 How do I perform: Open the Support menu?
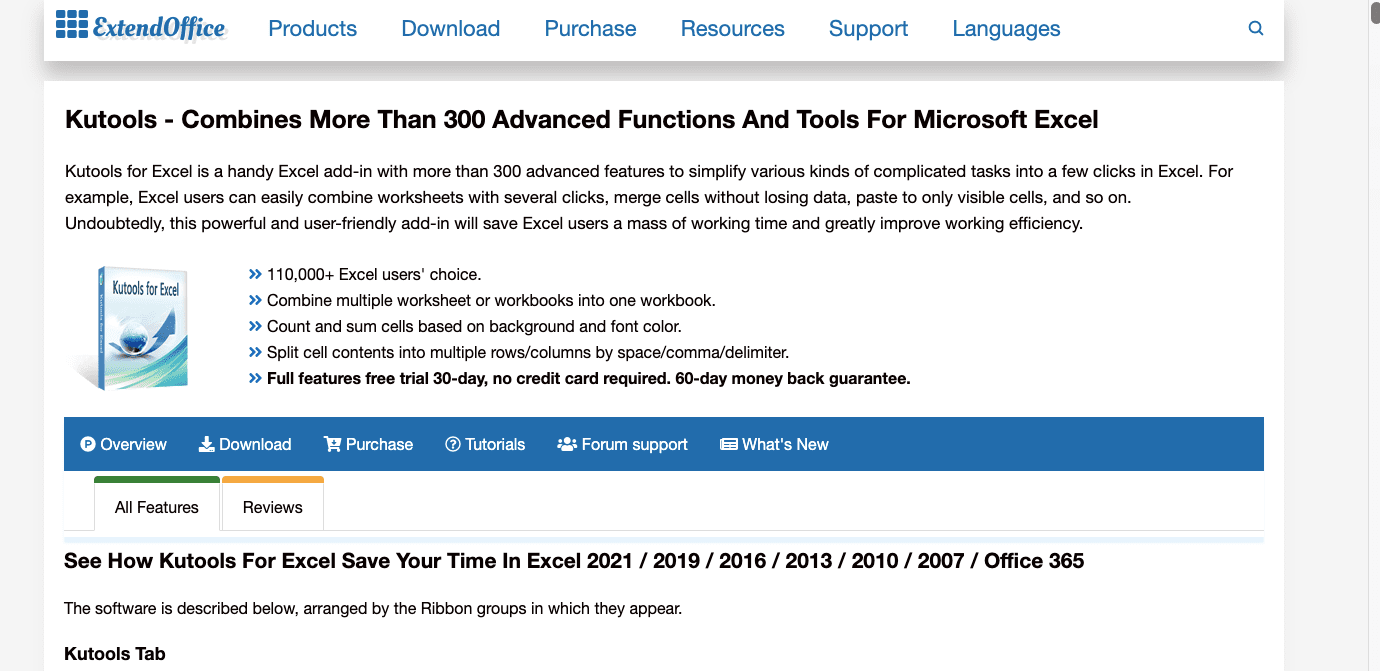(x=868, y=29)
